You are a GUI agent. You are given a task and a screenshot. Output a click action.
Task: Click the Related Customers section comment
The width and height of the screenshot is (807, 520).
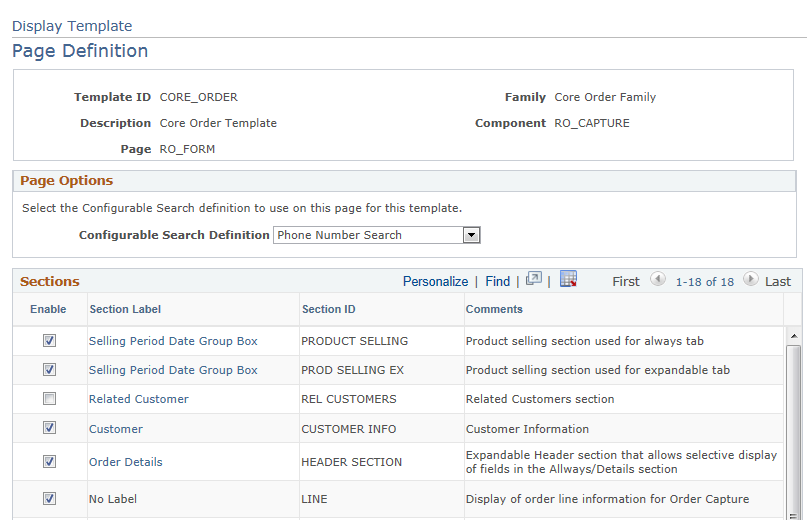pyautogui.click(x=540, y=399)
